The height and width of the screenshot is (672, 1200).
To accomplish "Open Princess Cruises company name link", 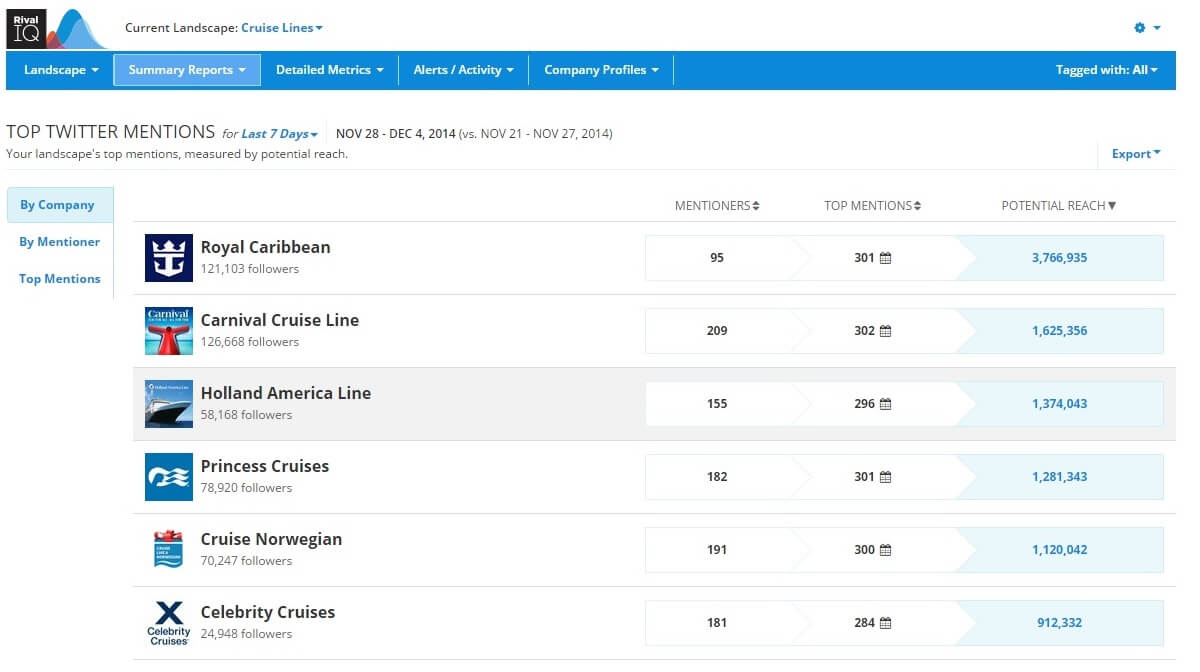I will point(265,466).
